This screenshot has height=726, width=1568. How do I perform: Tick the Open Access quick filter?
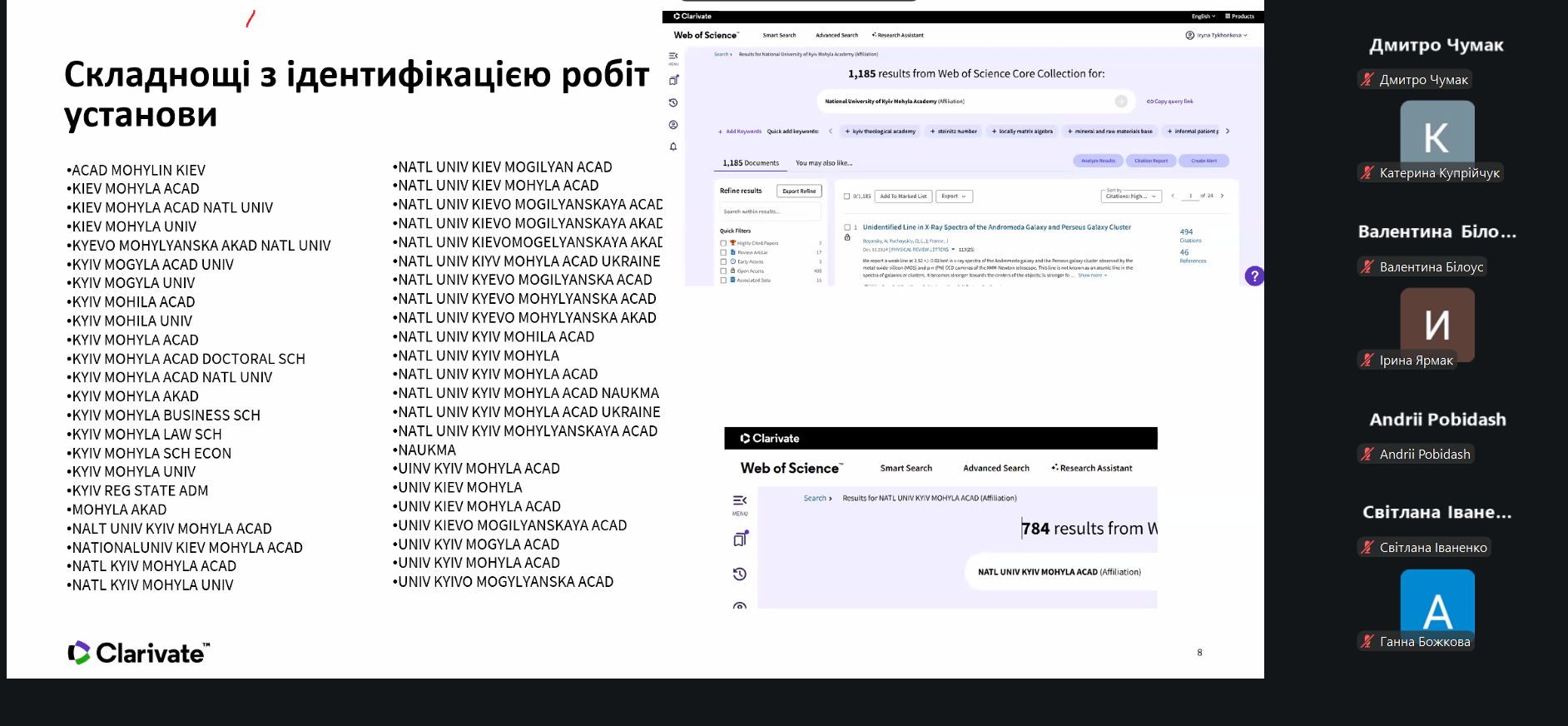pyautogui.click(x=723, y=271)
